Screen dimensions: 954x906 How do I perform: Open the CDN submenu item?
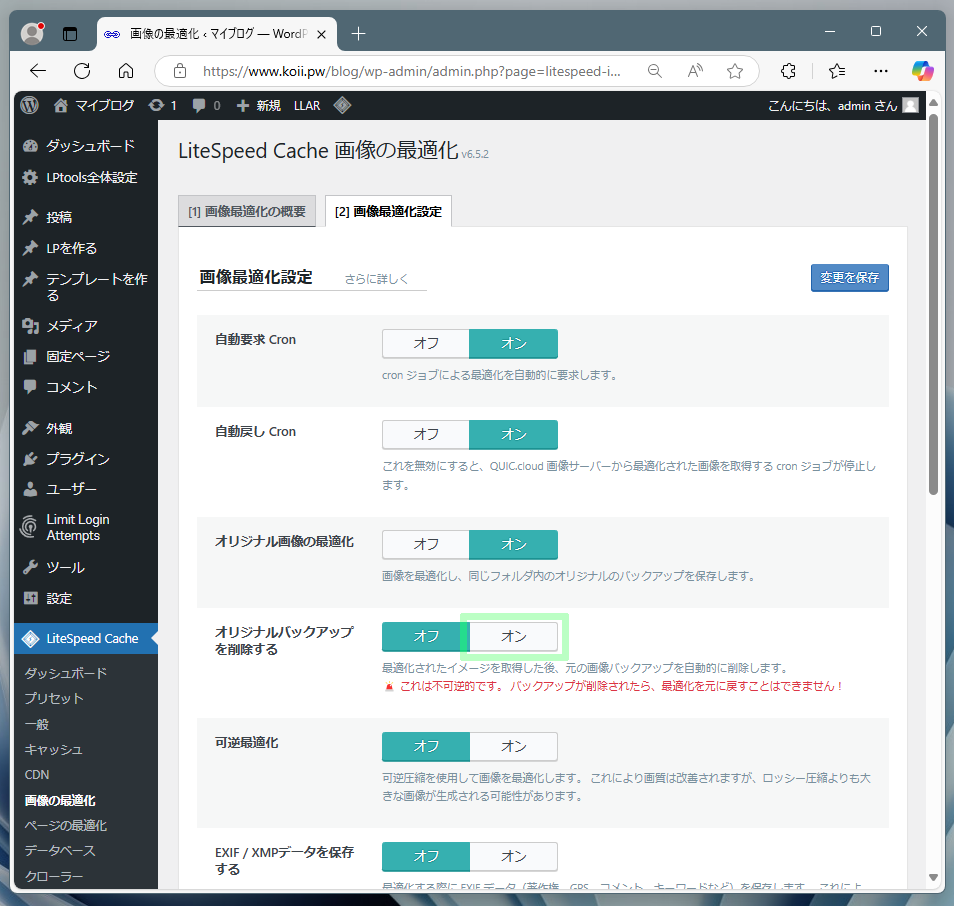tap(37, 775)
